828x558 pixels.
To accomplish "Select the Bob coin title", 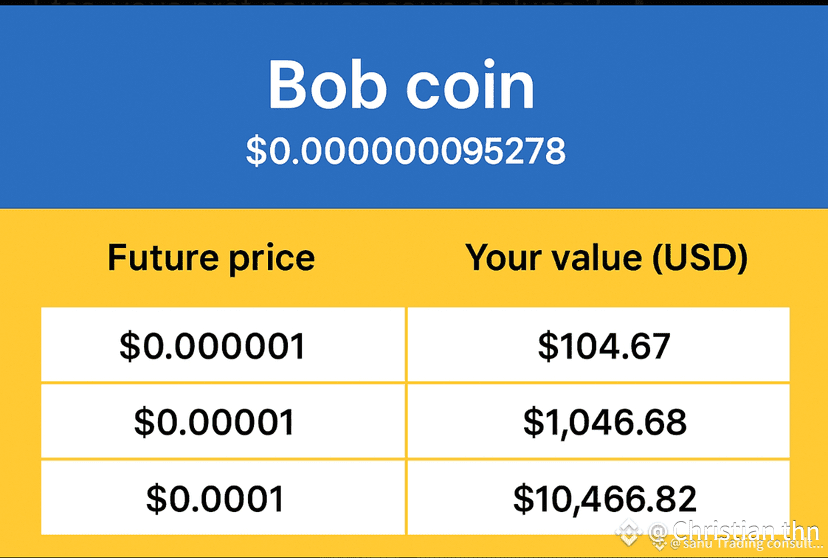I will coord(401,85).
